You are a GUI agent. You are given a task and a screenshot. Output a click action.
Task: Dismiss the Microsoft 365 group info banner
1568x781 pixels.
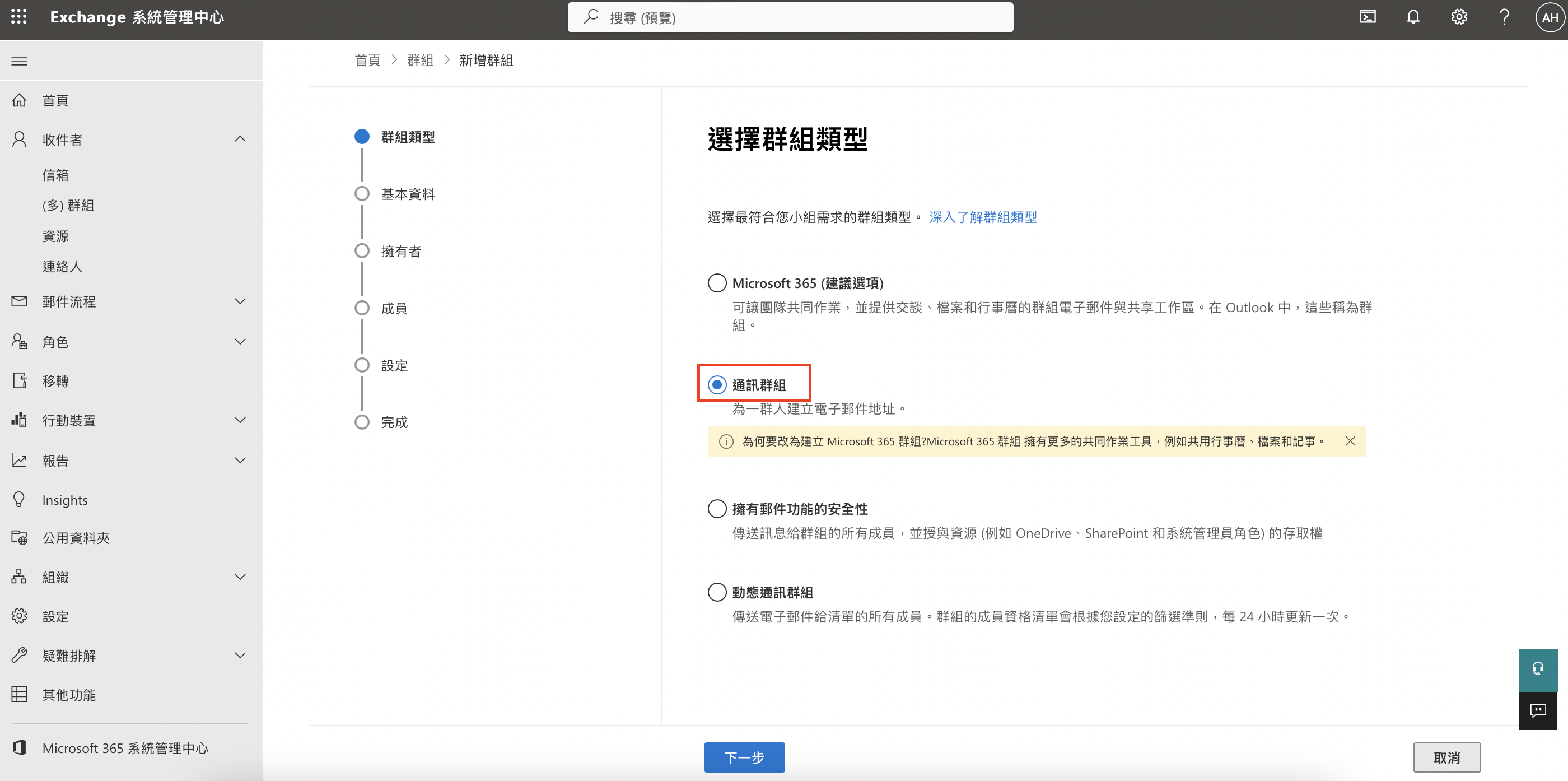(1350, 441)
